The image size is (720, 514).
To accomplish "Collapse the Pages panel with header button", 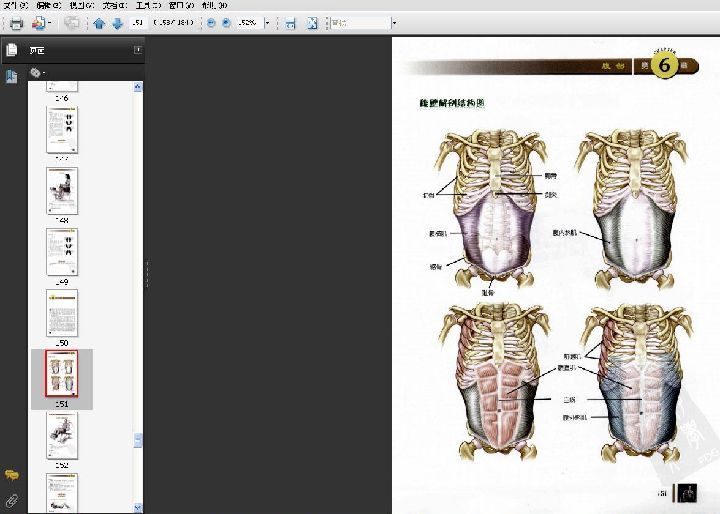I will 138,50.
